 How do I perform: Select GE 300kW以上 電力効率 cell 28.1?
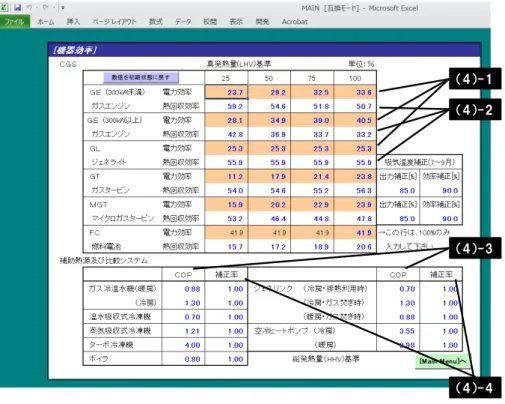coord(226,120)
